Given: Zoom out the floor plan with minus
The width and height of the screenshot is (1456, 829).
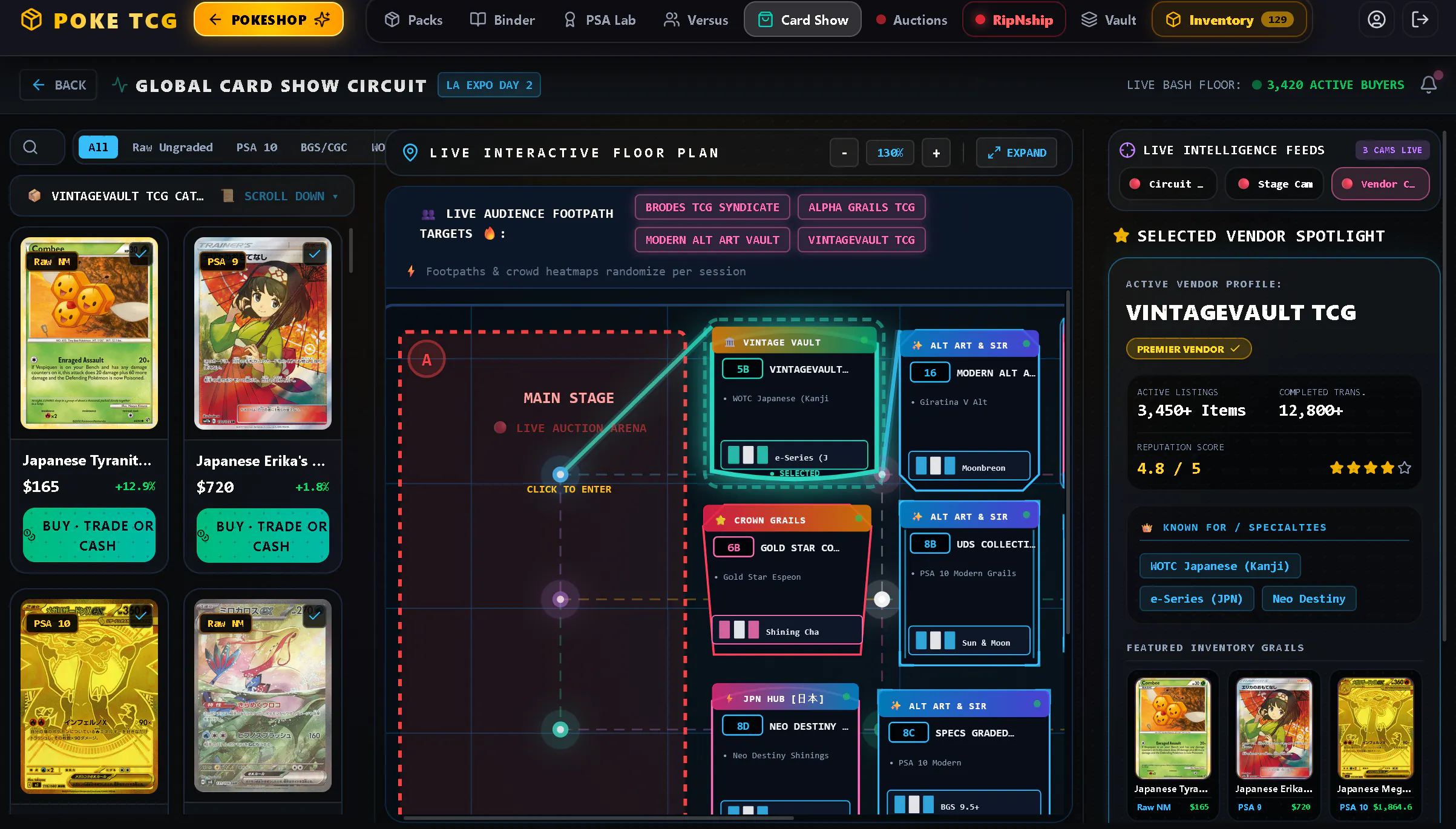Looking at the screenshot, I should tap(844, 153).
